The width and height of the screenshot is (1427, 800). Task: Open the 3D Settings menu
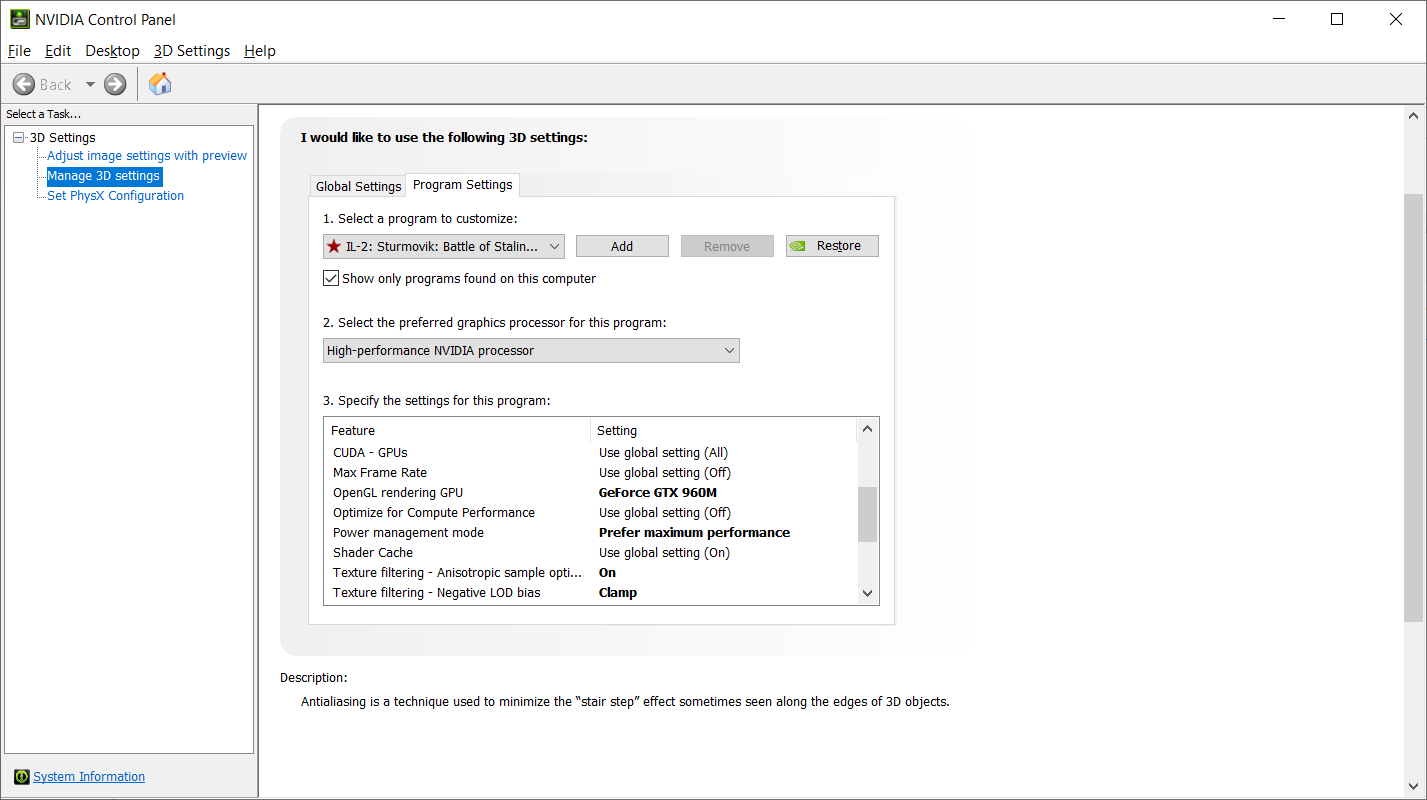[192, 50]
